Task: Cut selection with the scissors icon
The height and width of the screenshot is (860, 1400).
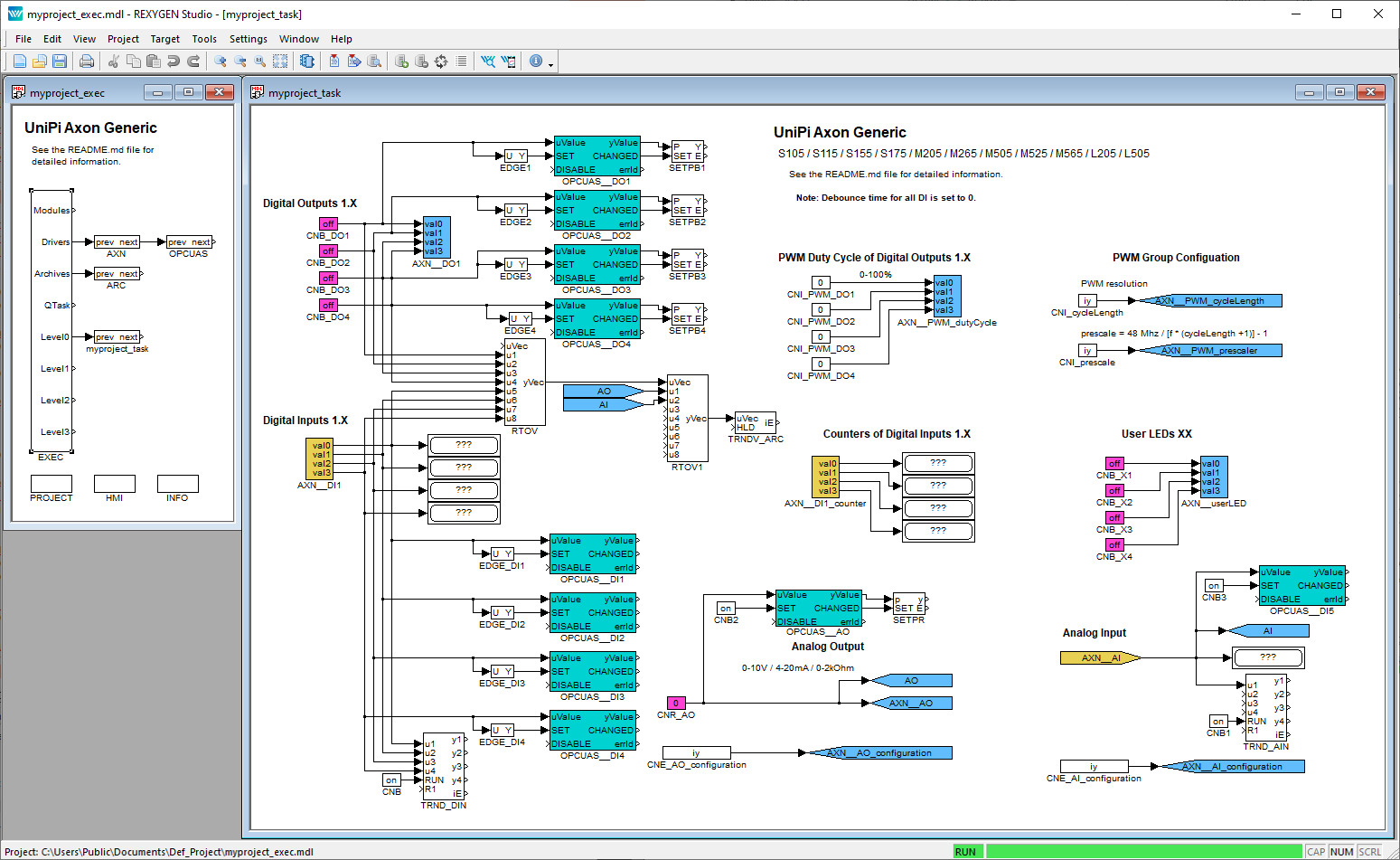Action: click(114, 61)
